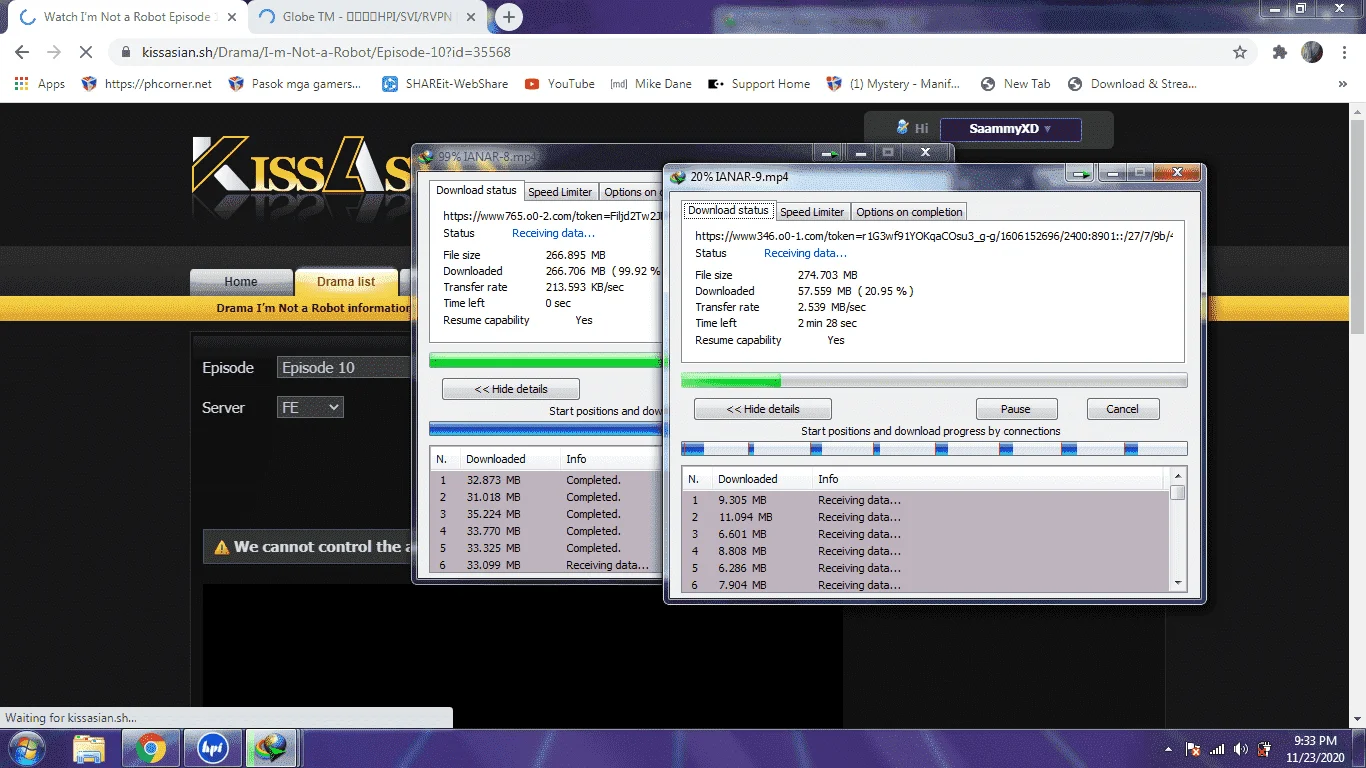Pause the IANAR-9 download

[1016, 409]
